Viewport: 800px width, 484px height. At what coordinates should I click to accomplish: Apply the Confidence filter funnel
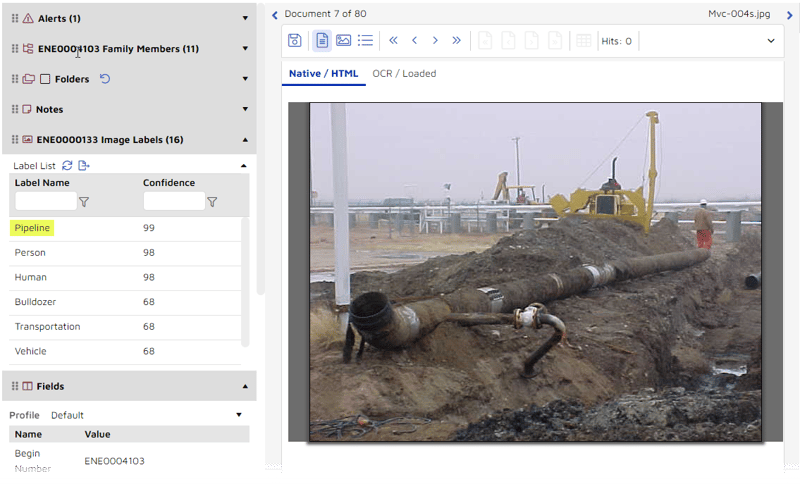pyautogui.click(x=212, y=202)
